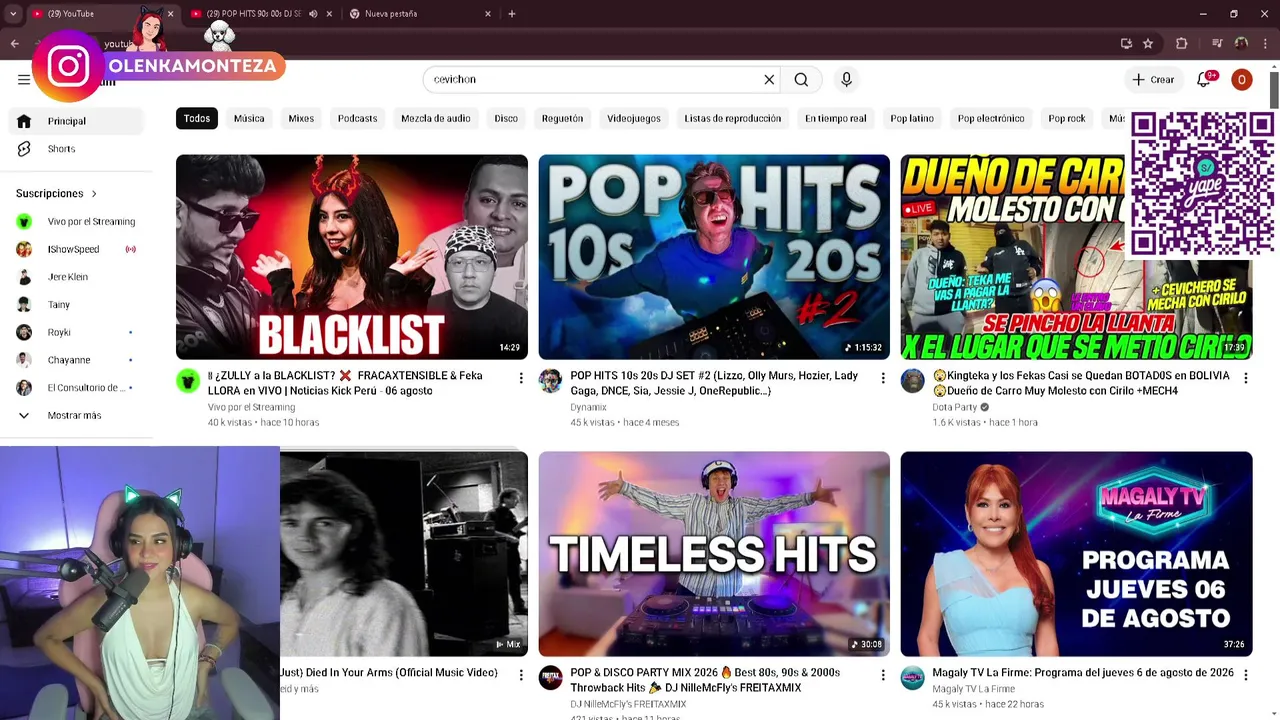Open Royki channel in subscriptions
1280x720 pixels.
(x=76, y=332)
